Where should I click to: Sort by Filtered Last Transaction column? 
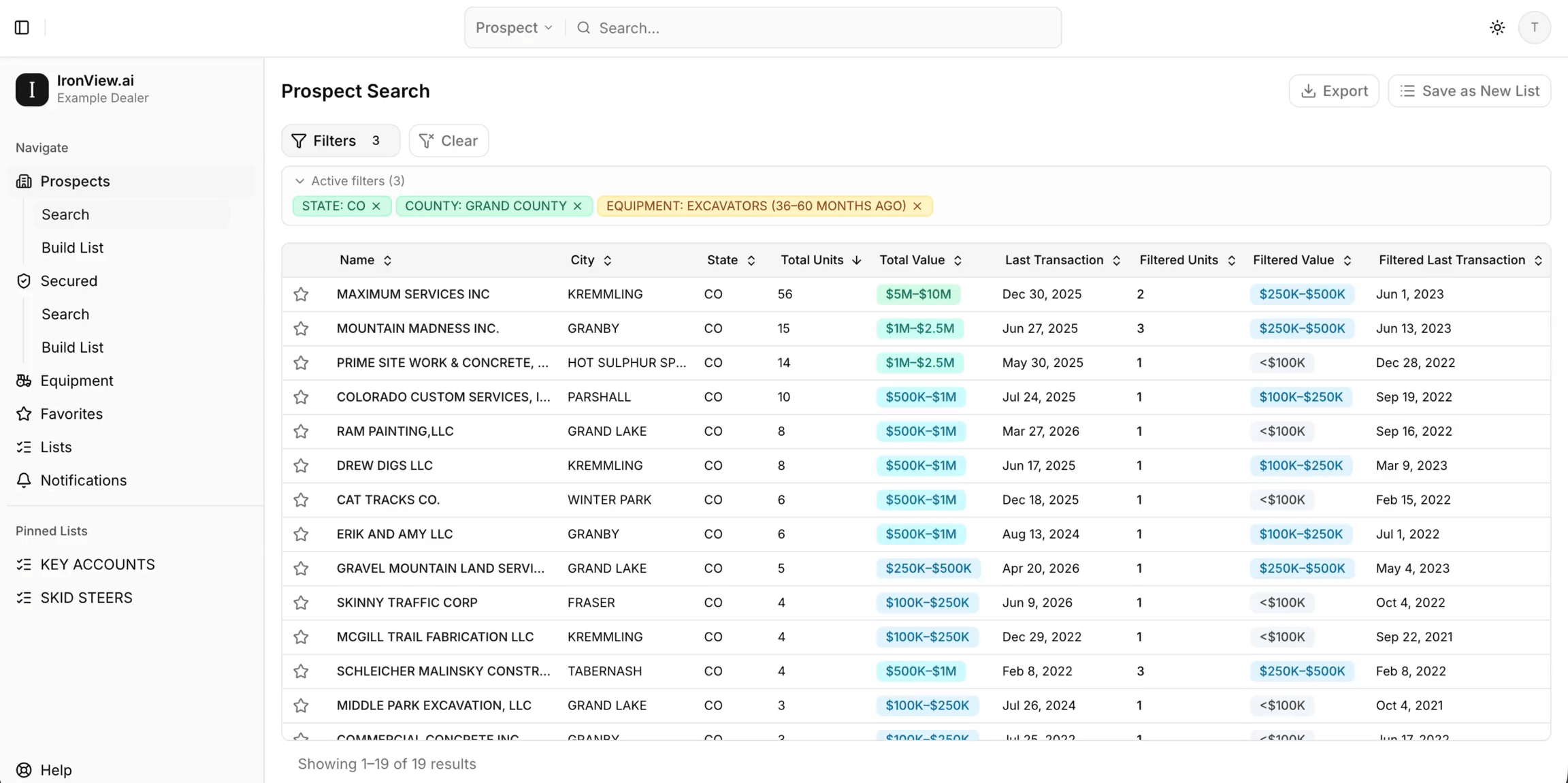pos(1460,260)
